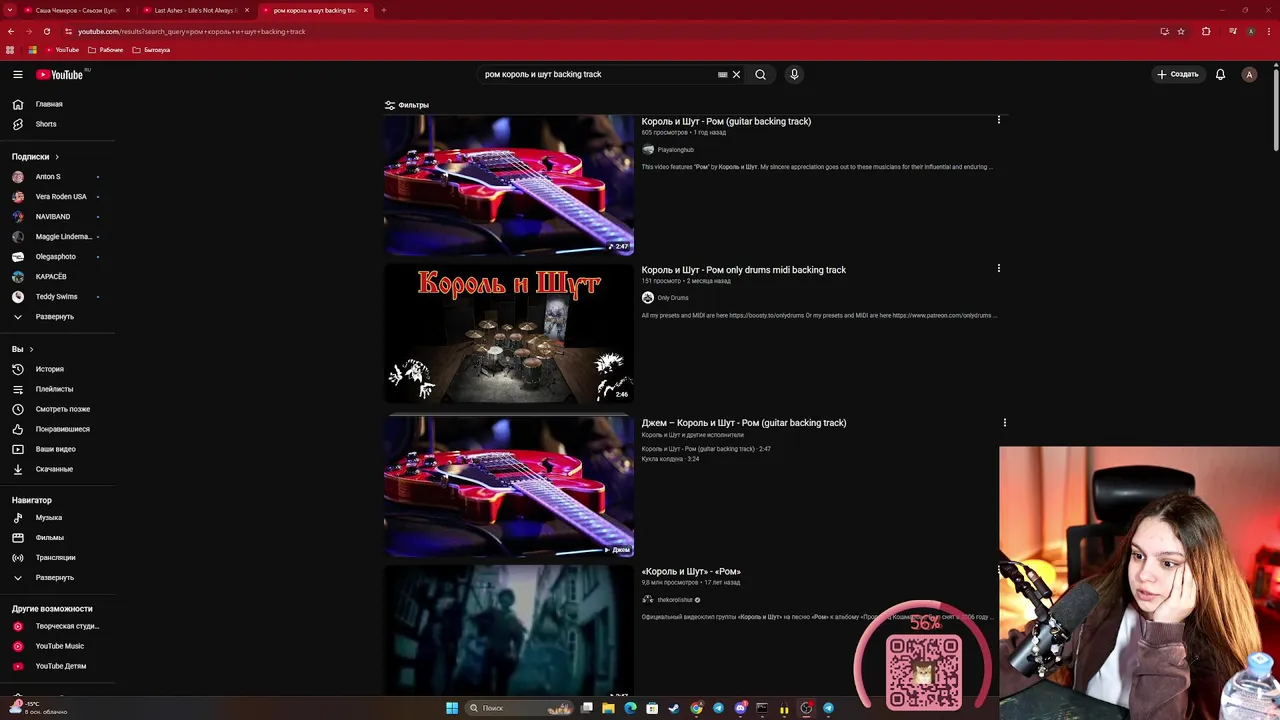
Task: Open the YouTube hamburger guide menu
Action: (18, 74)
